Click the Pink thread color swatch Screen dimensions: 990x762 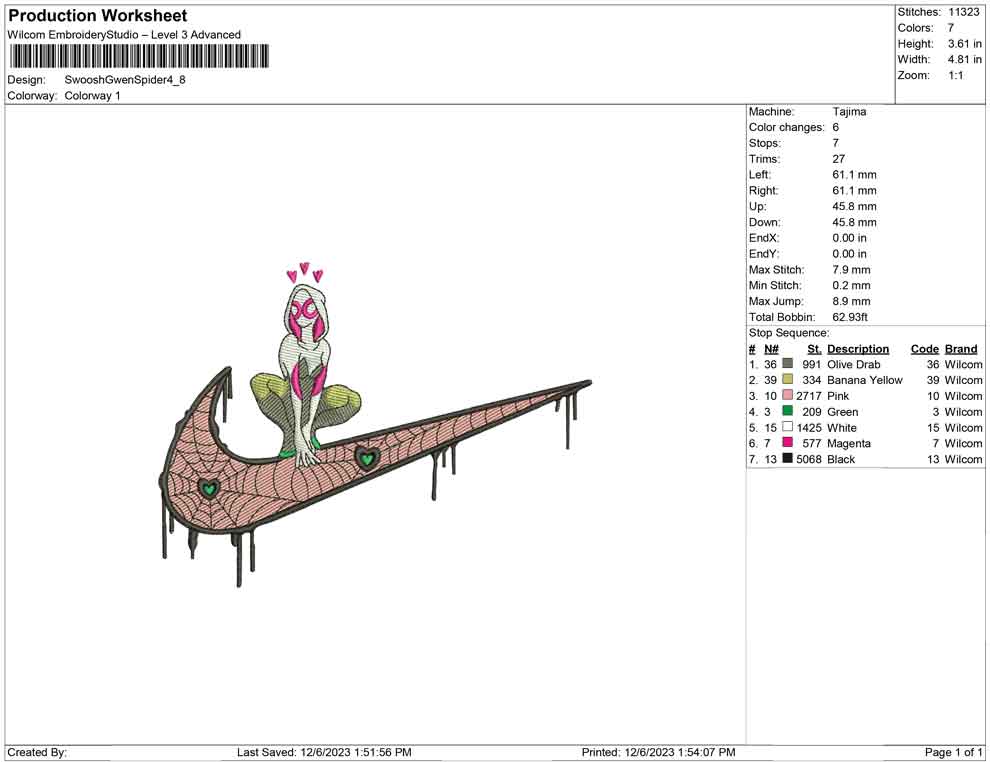pyautogui.click(x=787, y=395)
